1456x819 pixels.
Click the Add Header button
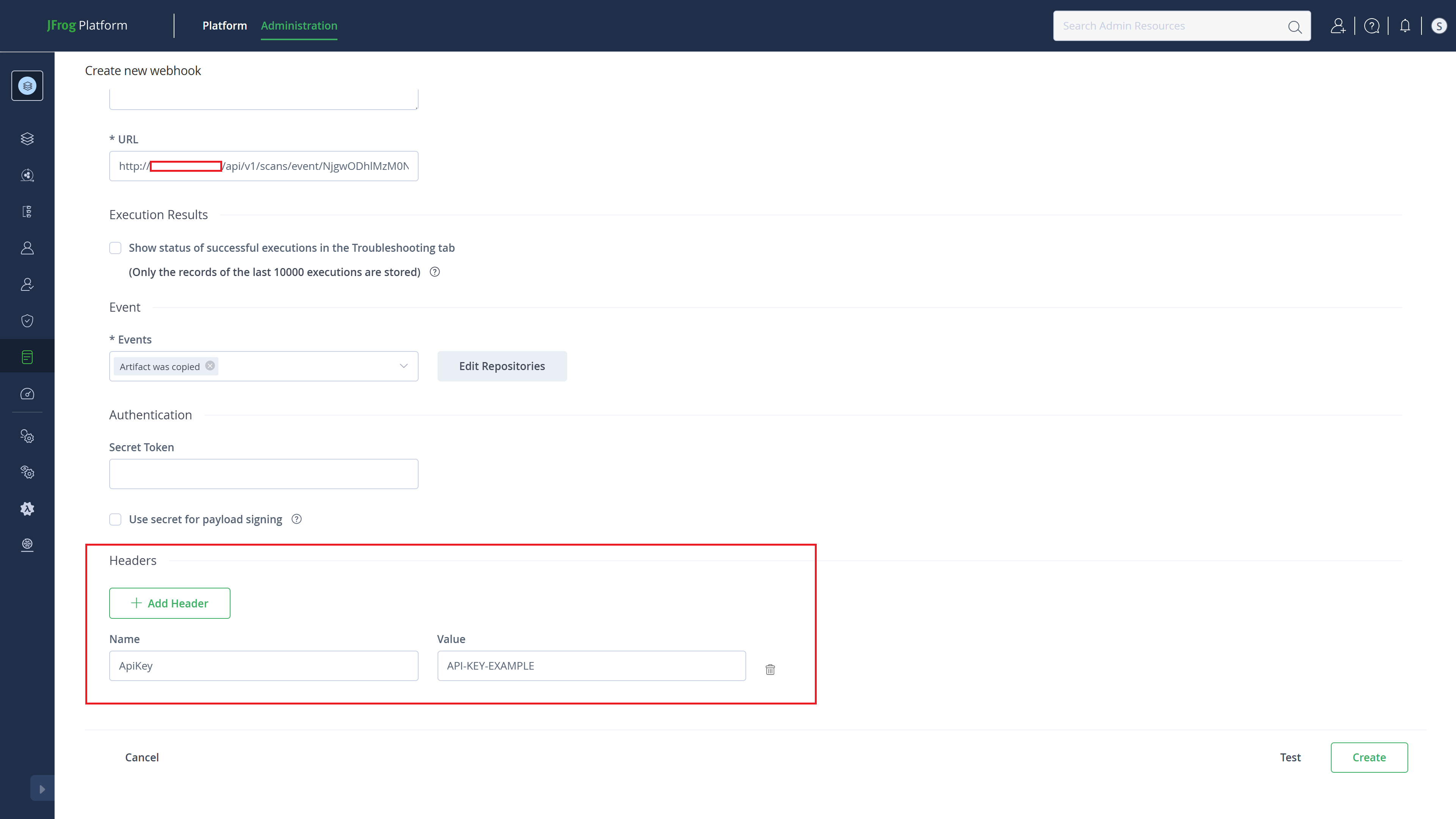(169, 603)
